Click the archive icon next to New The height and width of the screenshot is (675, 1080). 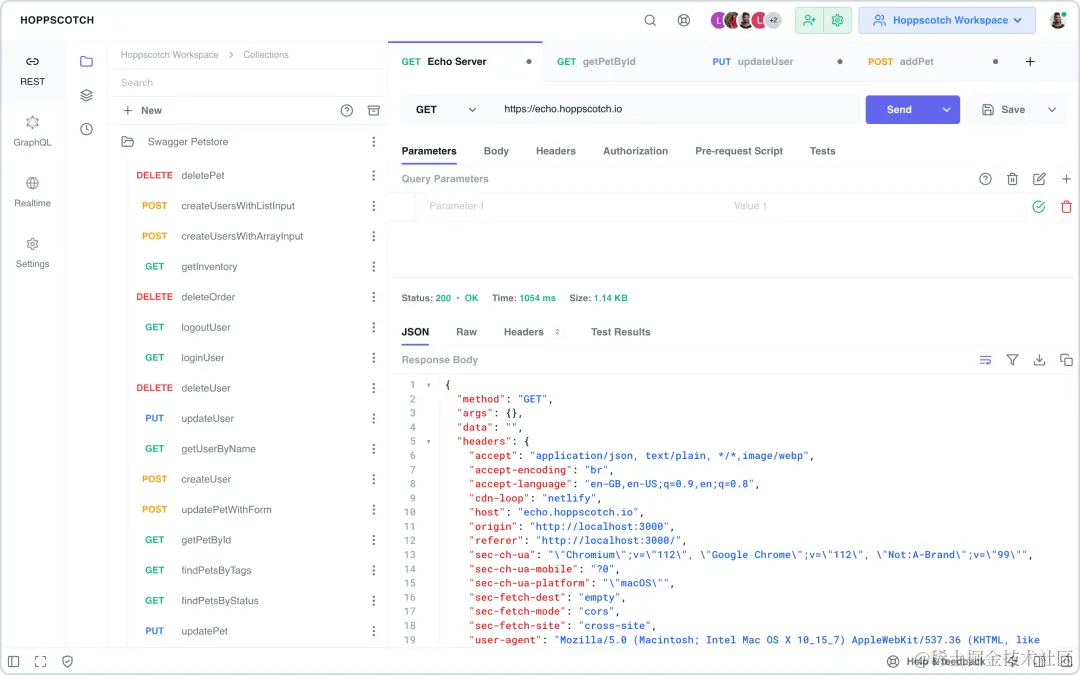373,110
